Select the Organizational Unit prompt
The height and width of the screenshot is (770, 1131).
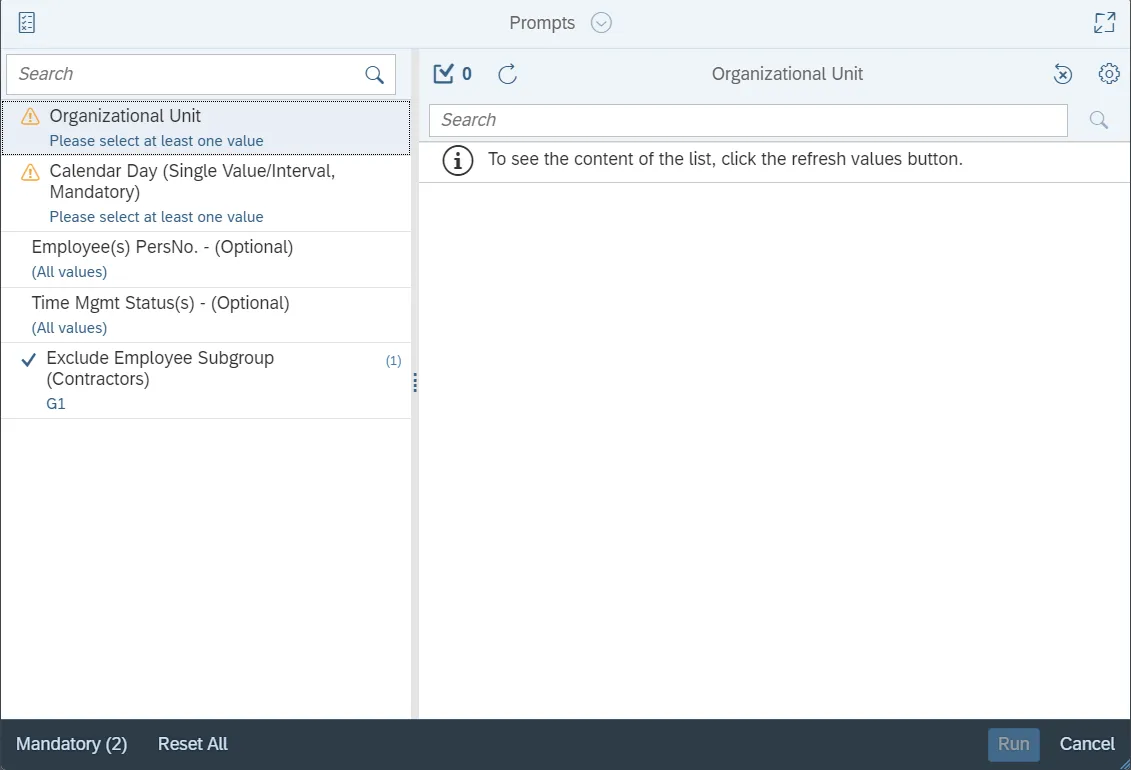click(206, 127)
